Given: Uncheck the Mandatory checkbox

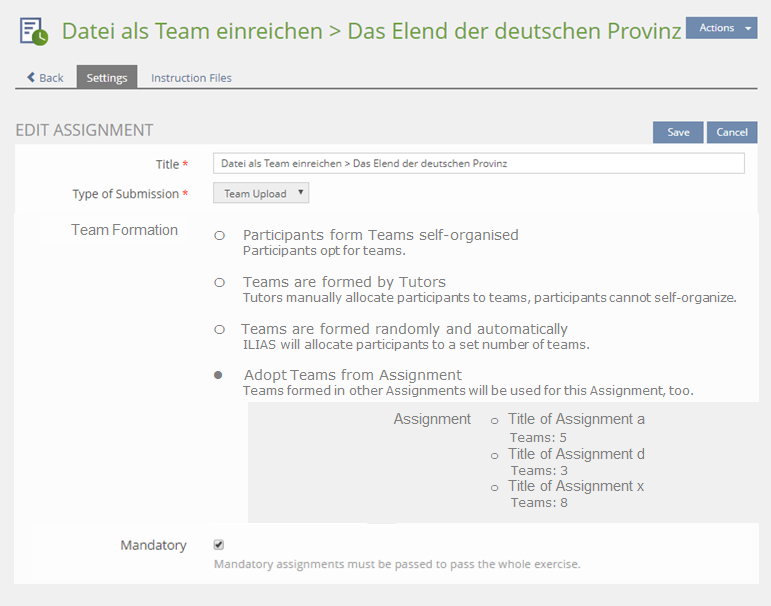Looking at the screenshot, I should tap(219, 545).
